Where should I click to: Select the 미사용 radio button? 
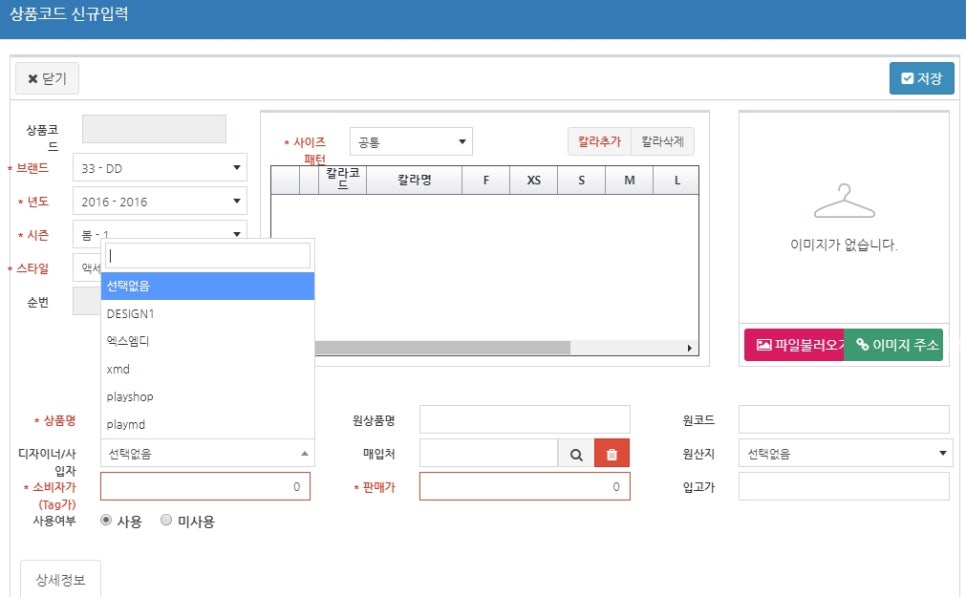tap(166, 521)
